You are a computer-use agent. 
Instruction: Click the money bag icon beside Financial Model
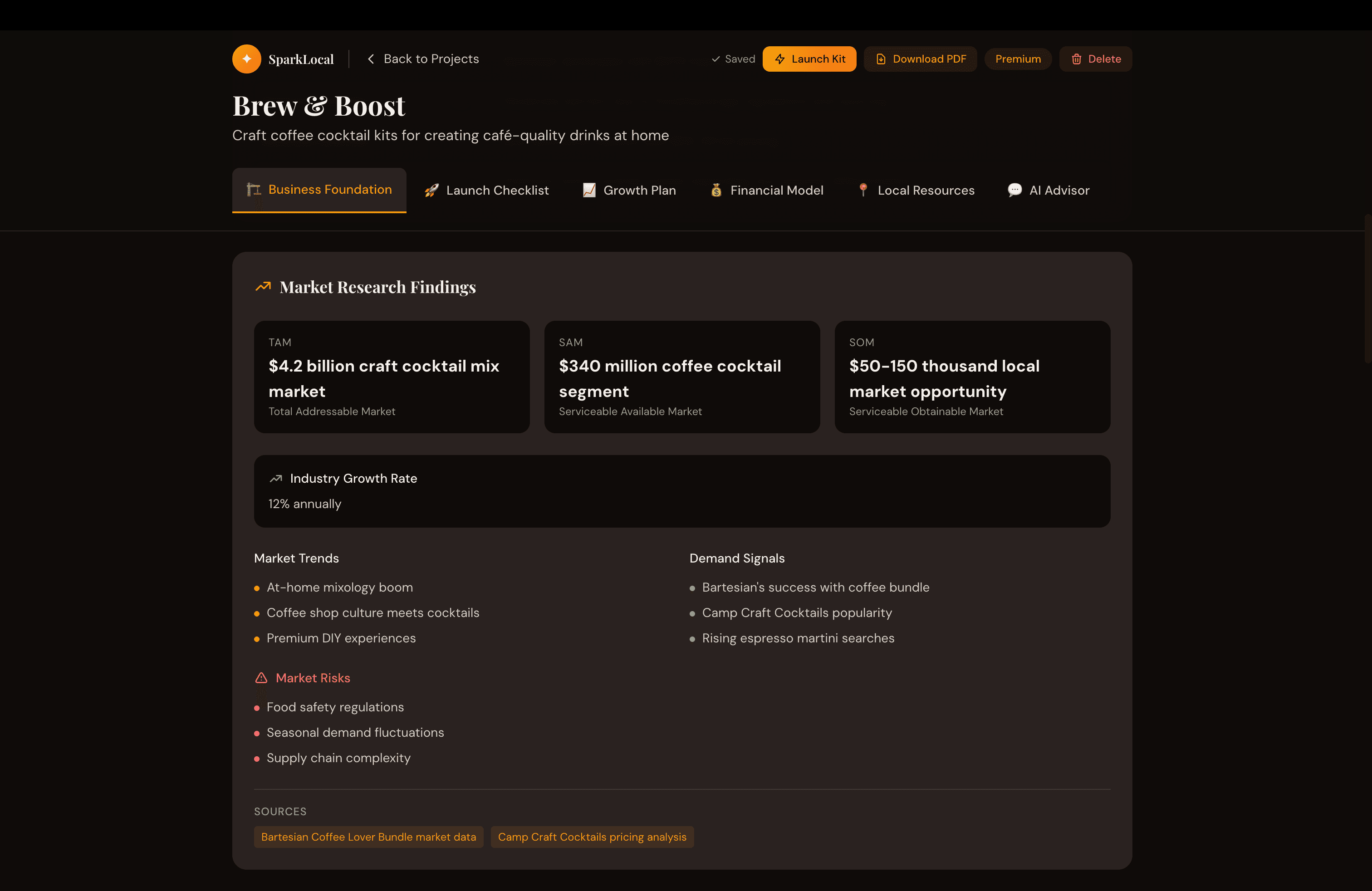716,190
